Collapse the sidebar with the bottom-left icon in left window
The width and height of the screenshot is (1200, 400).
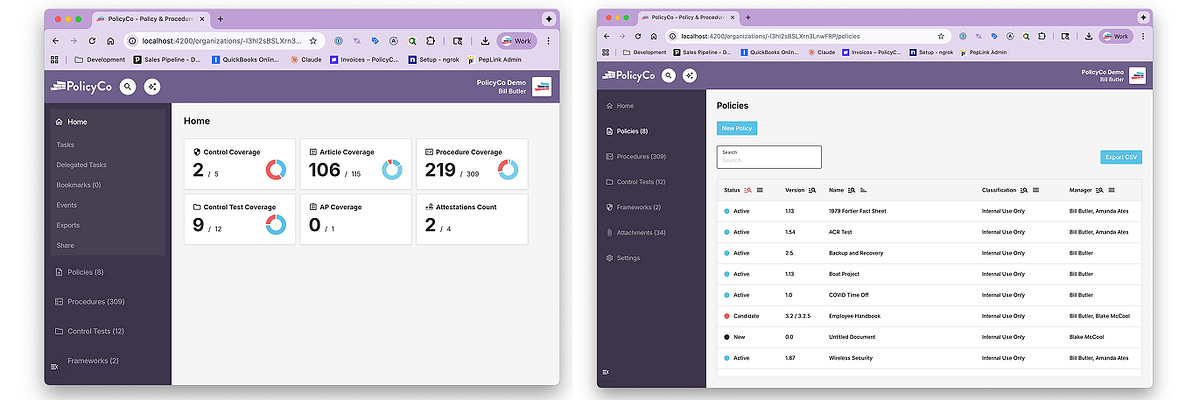tap(52, 369)
